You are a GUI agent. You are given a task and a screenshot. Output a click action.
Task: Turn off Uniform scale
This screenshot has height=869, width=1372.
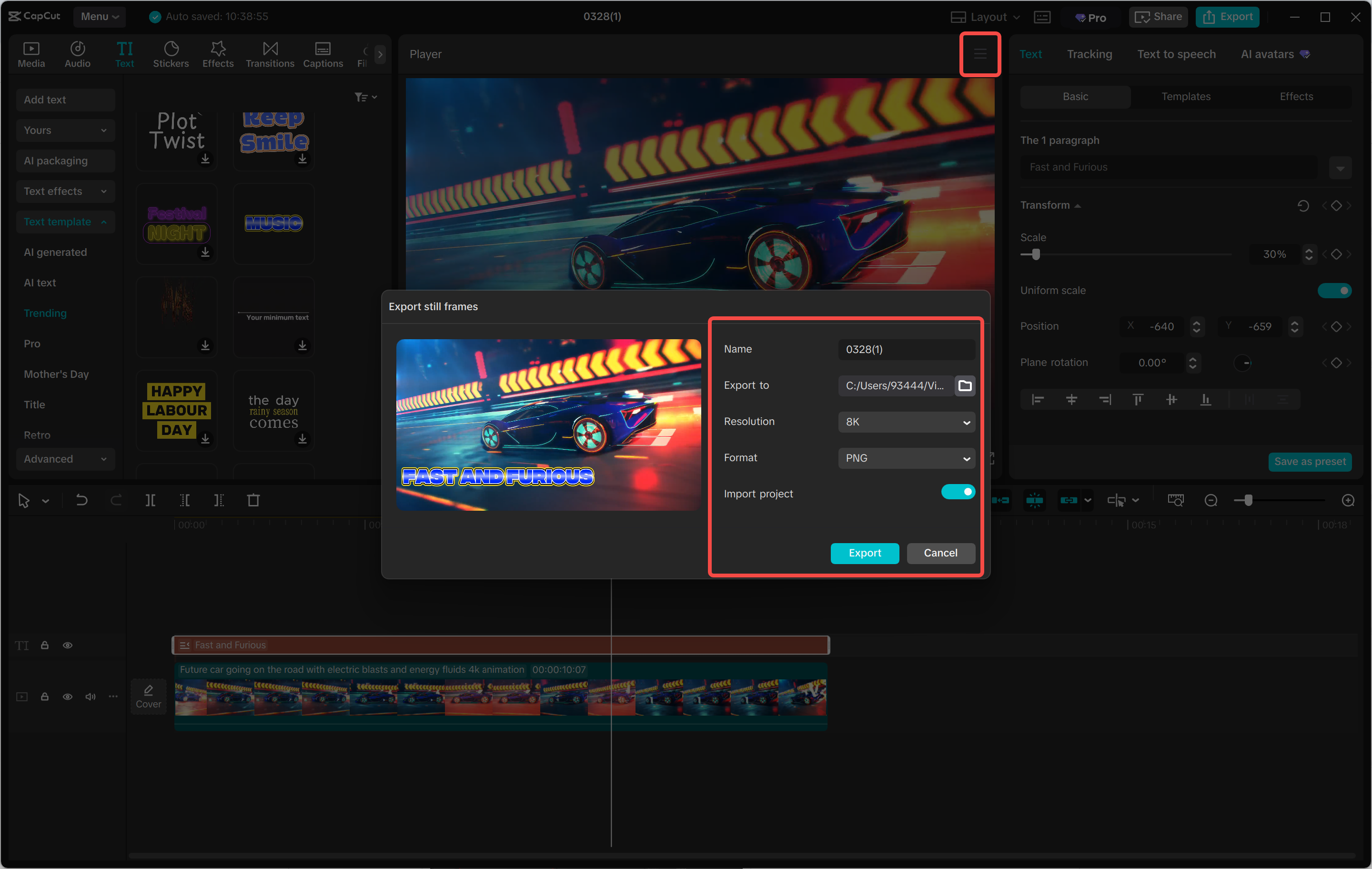coord(1335,290)
